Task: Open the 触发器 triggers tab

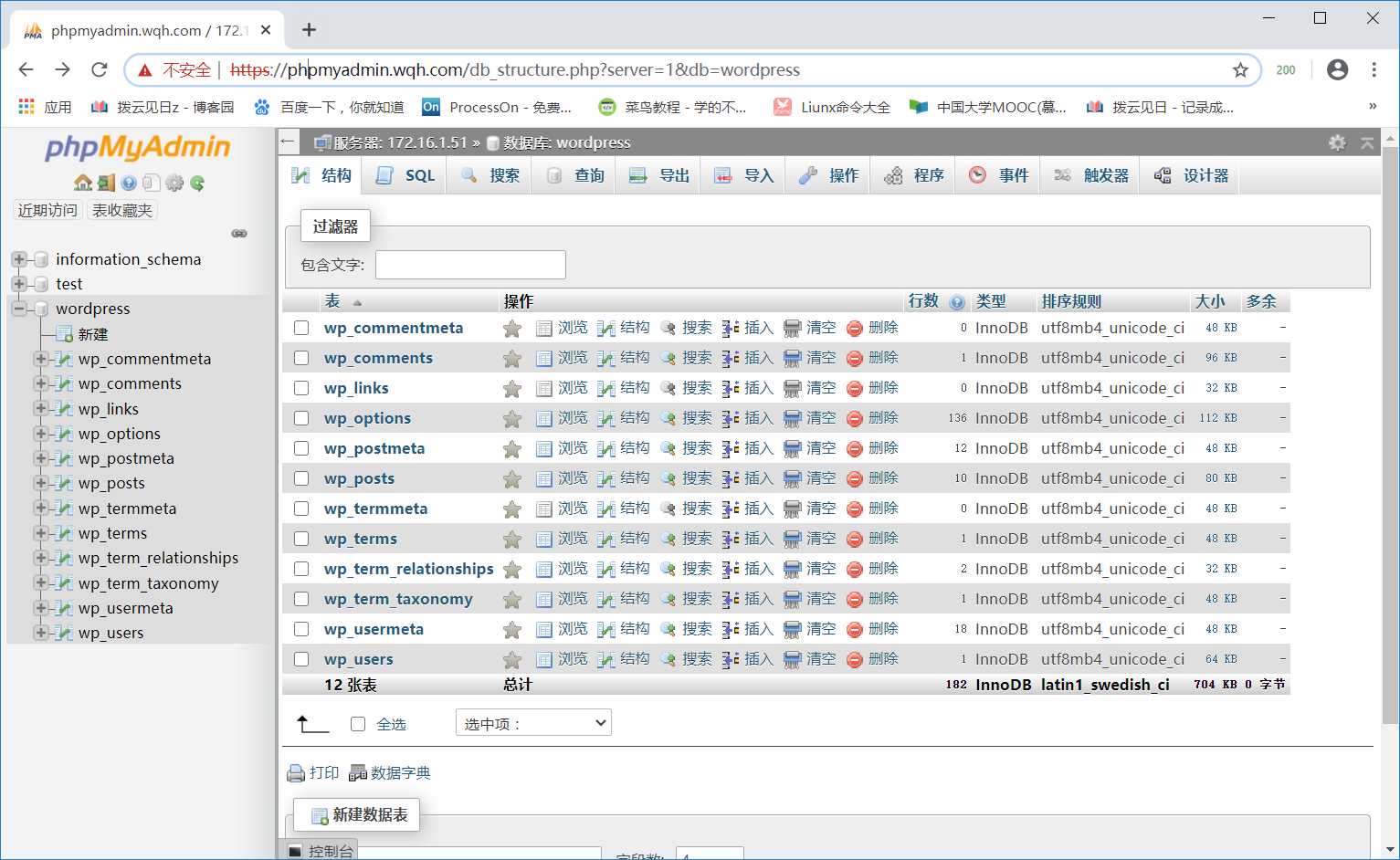Action: 1091,175
